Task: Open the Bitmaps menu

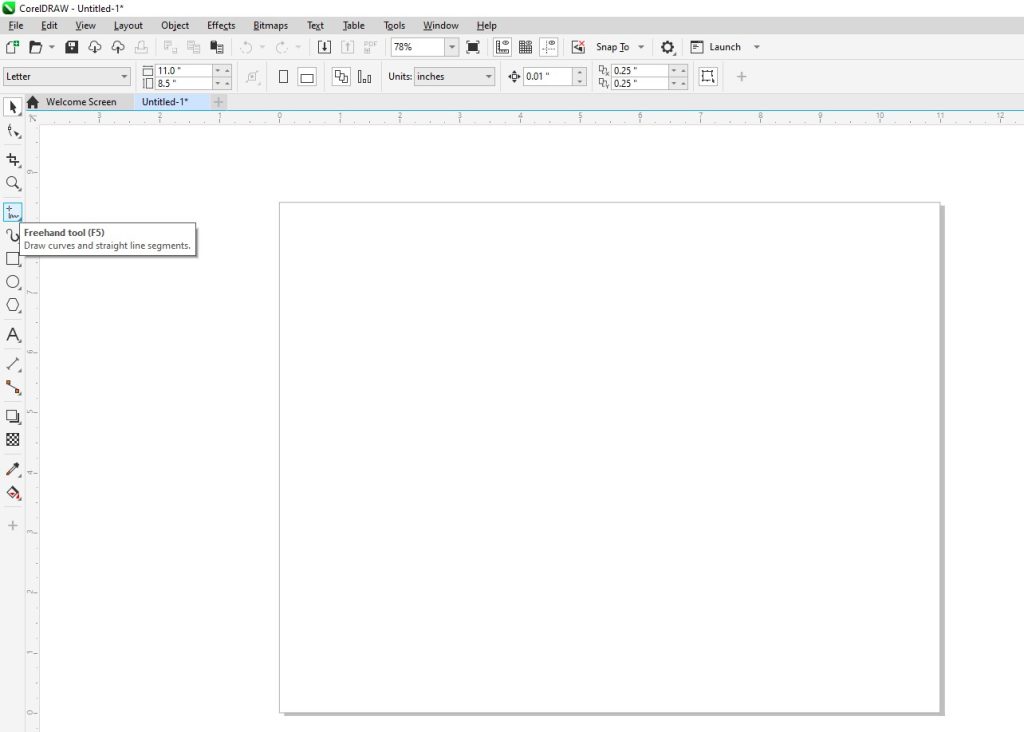Action: coord(270,25)
